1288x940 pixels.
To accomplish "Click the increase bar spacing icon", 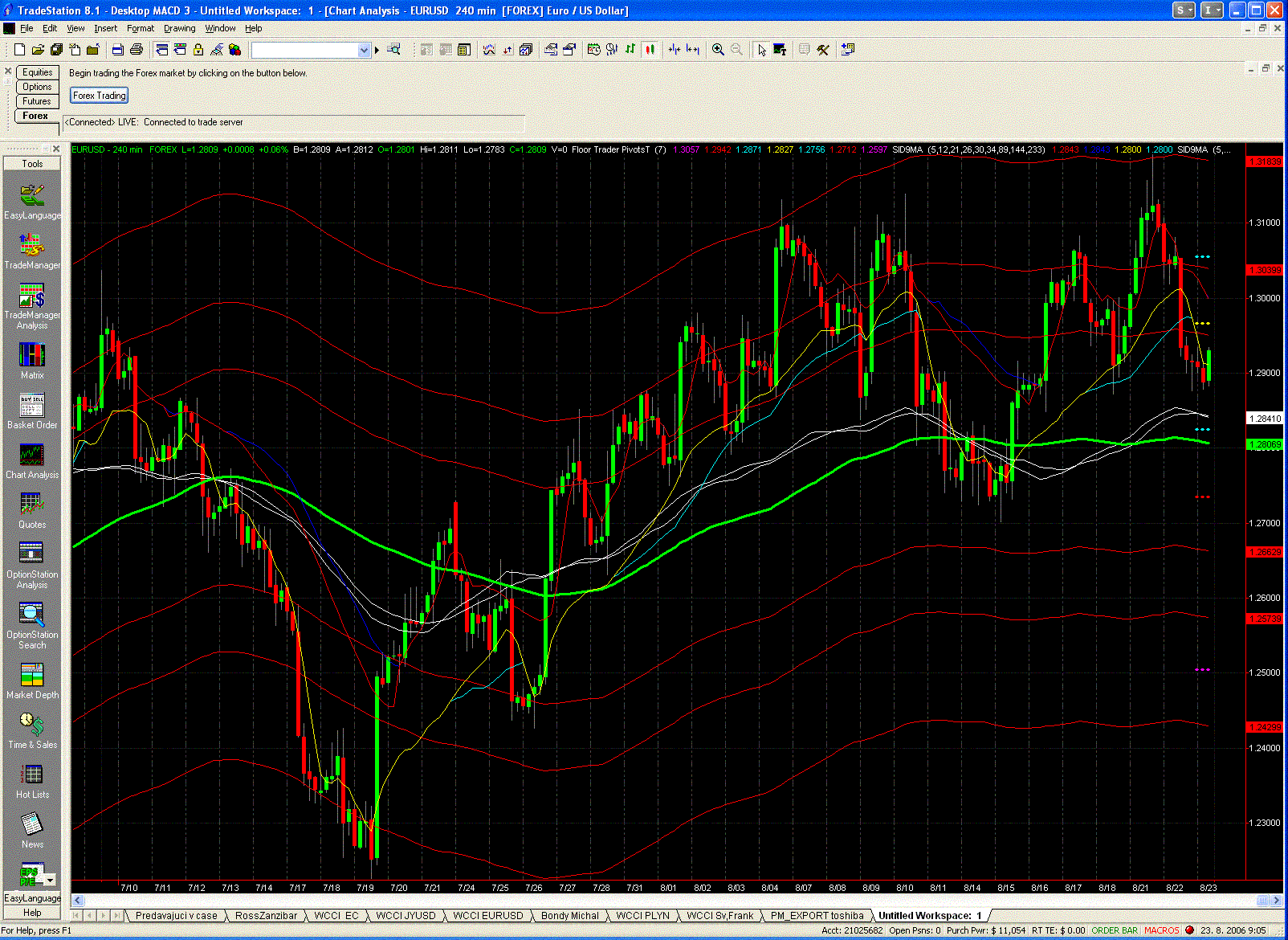I will click(x=693, y=50).
